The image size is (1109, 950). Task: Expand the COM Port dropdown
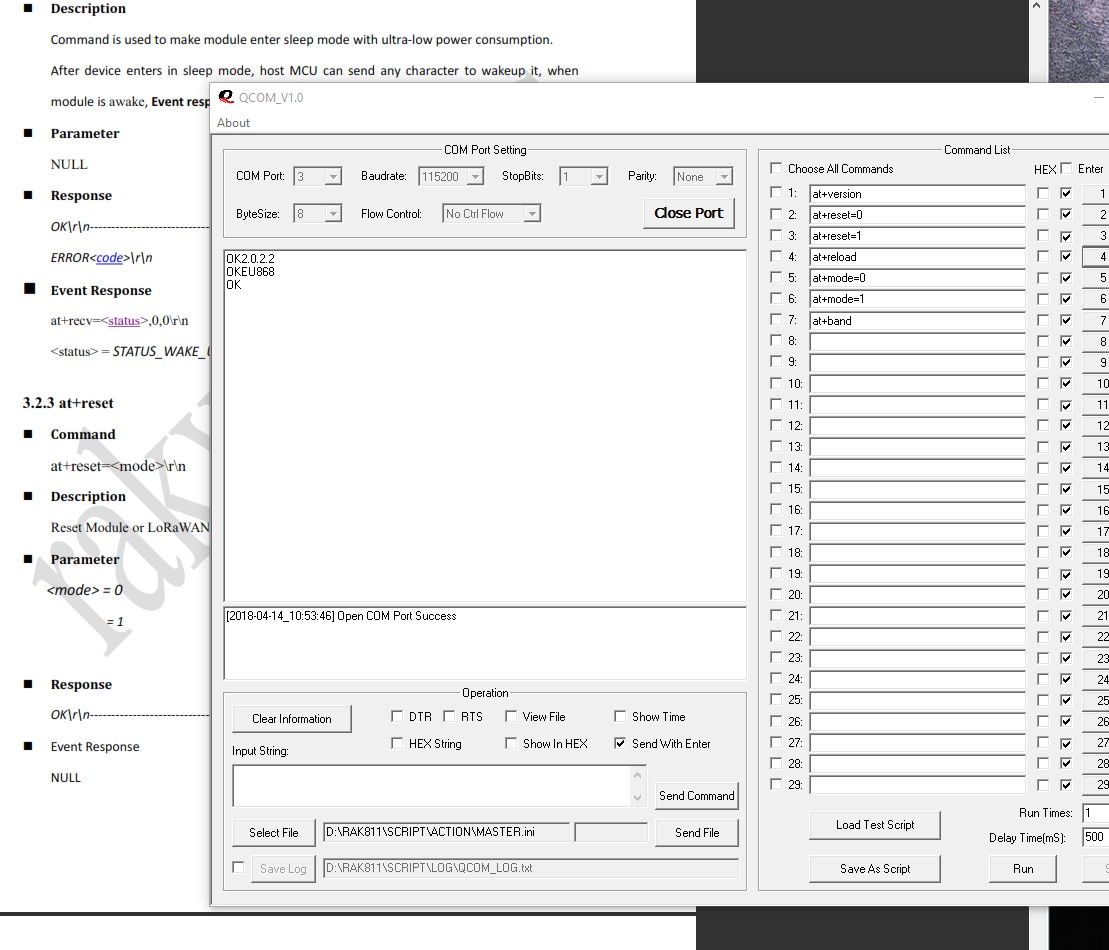click(x=333, y=177)
